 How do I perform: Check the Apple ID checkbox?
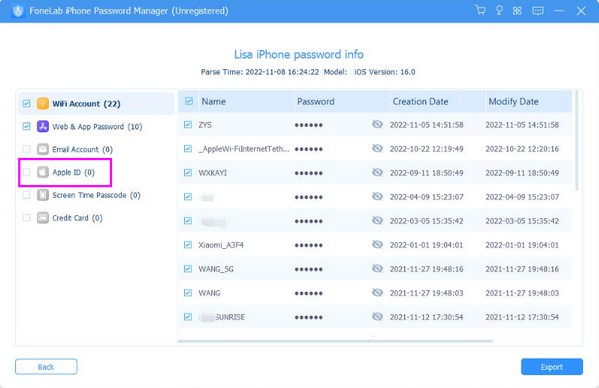pyautogui.click(x=26, y=172)
